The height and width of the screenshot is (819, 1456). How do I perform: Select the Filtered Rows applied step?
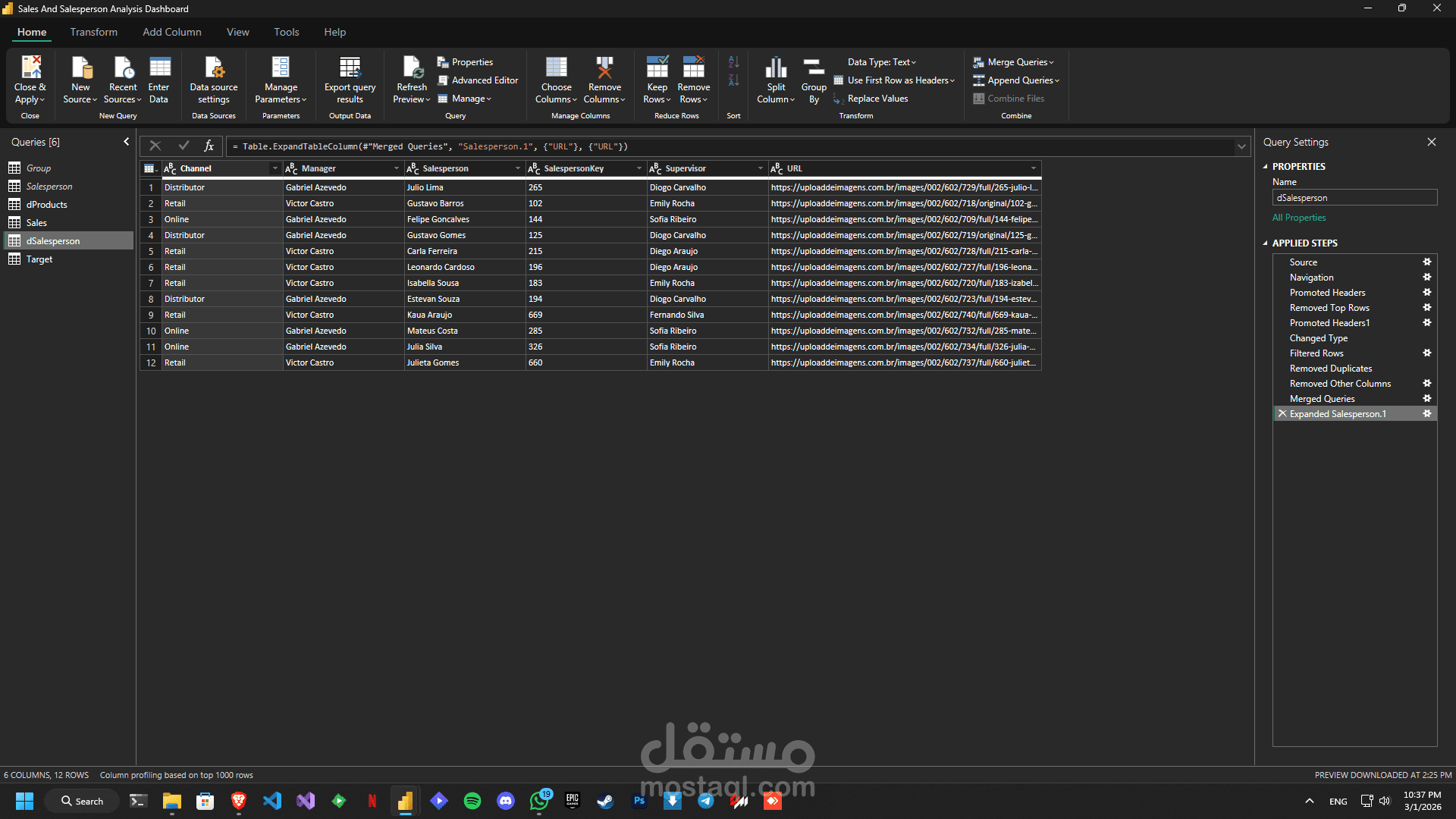[1316, 353]
